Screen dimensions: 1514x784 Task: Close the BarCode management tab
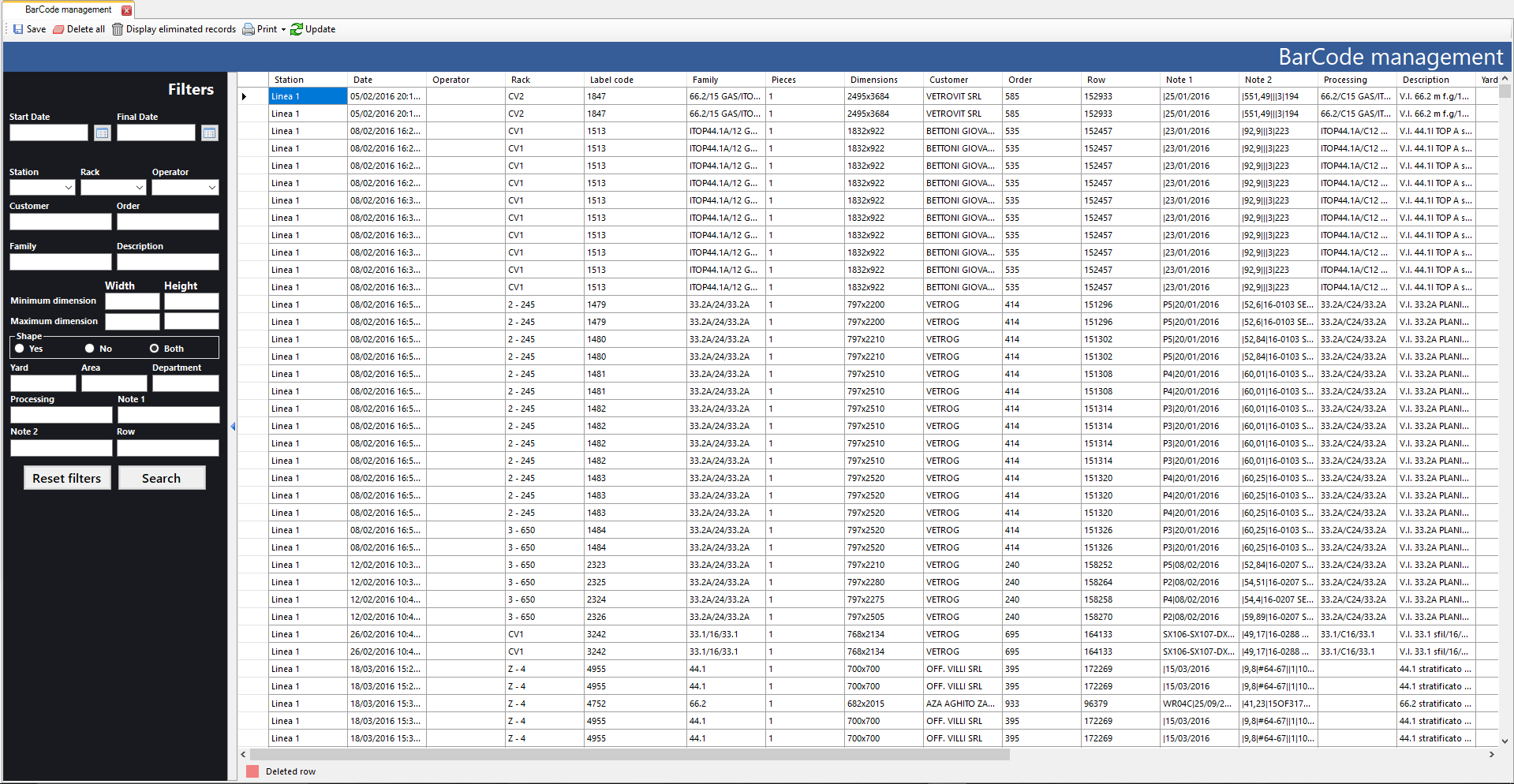pyautogui.click(x=126, y=10)
